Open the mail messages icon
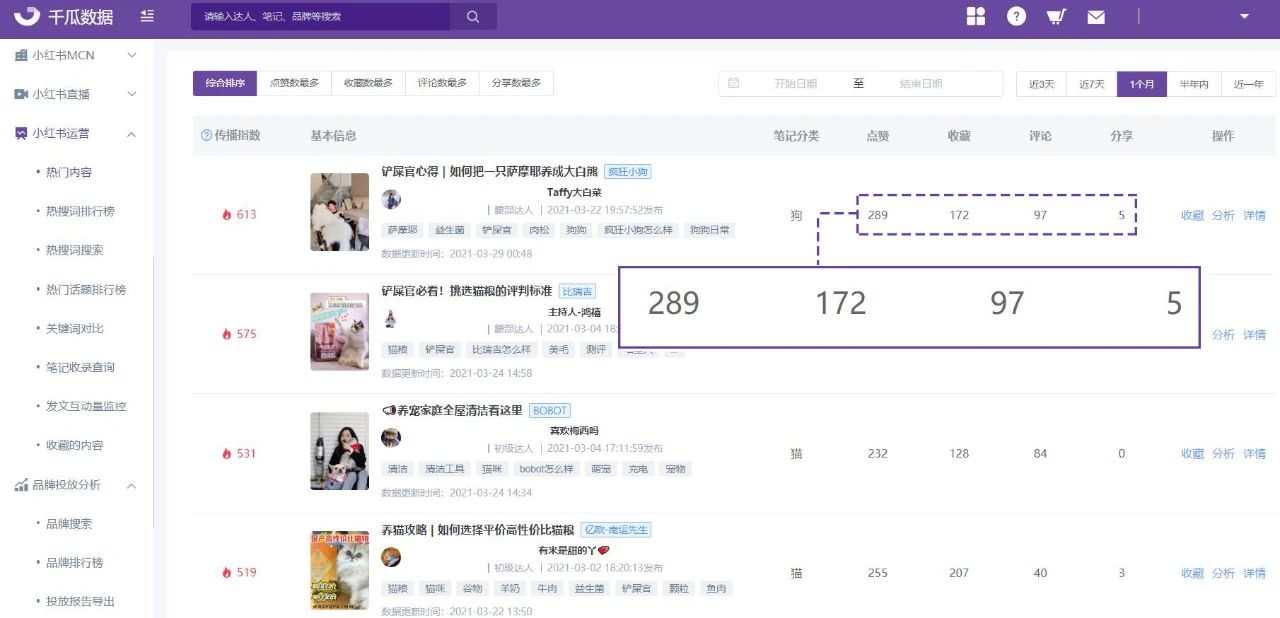 [x=1096, y=17]
